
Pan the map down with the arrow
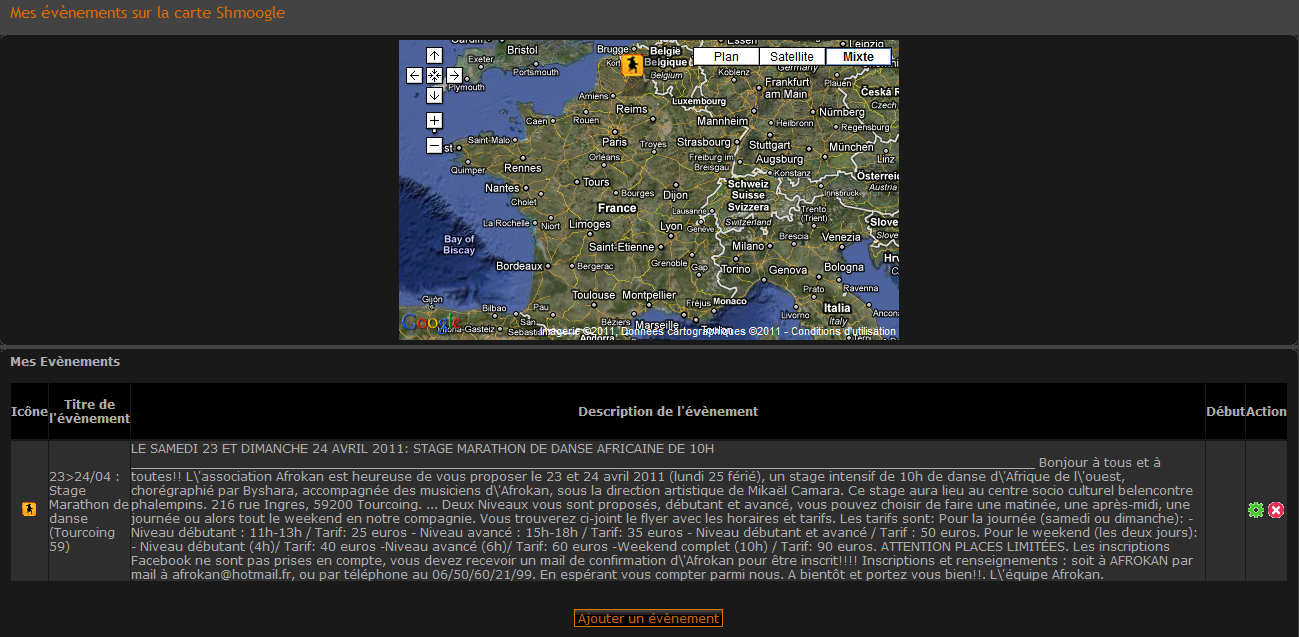(434, 95)
